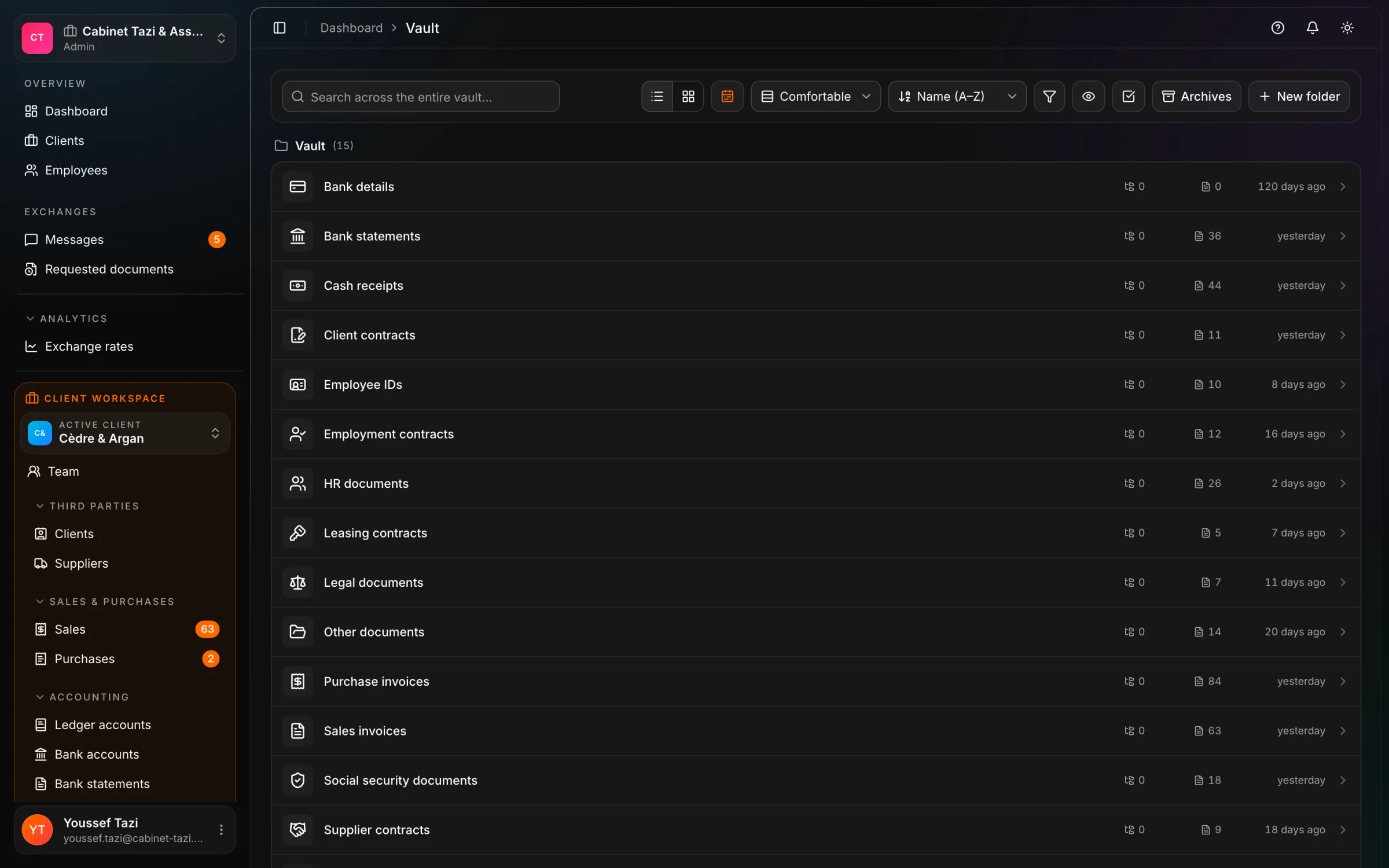
Task: Collapse the Sales & Purchases section
Action: [x=105, y=601]
